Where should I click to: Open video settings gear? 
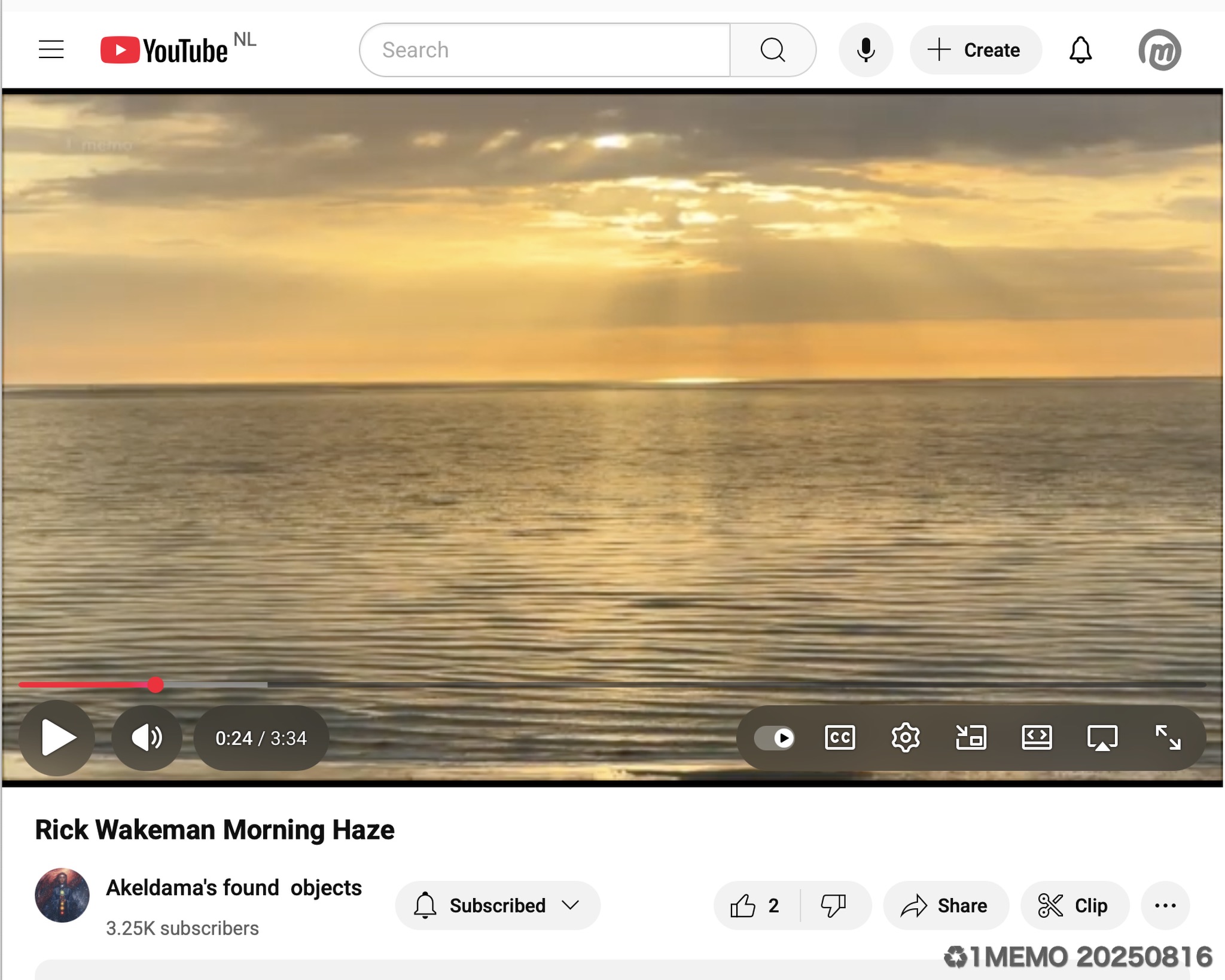click(x=905, y=737)
